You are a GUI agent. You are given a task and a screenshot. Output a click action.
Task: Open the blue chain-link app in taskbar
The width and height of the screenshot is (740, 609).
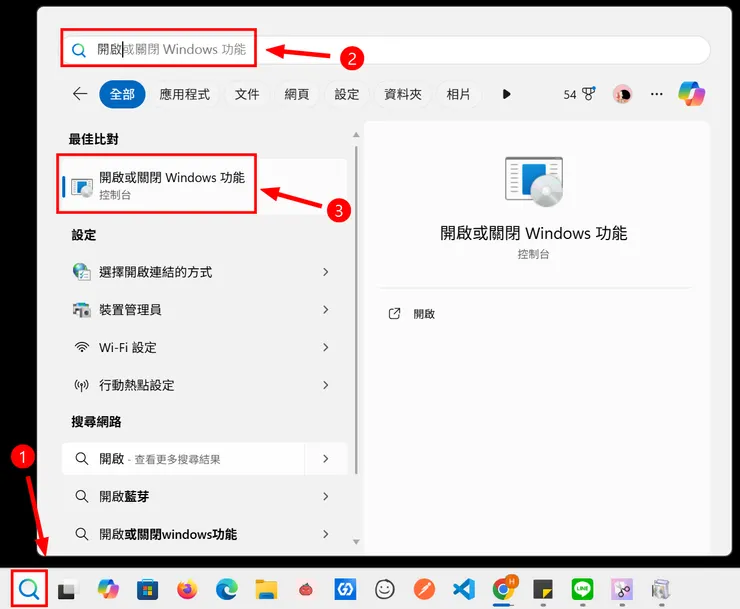coord(345,589)
